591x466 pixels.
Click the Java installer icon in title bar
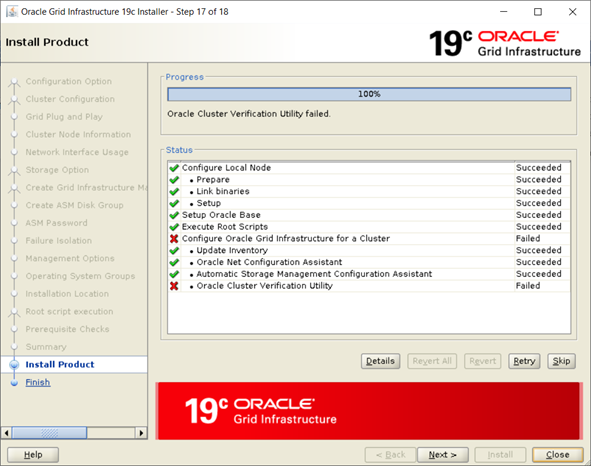(x=12, y=12)
